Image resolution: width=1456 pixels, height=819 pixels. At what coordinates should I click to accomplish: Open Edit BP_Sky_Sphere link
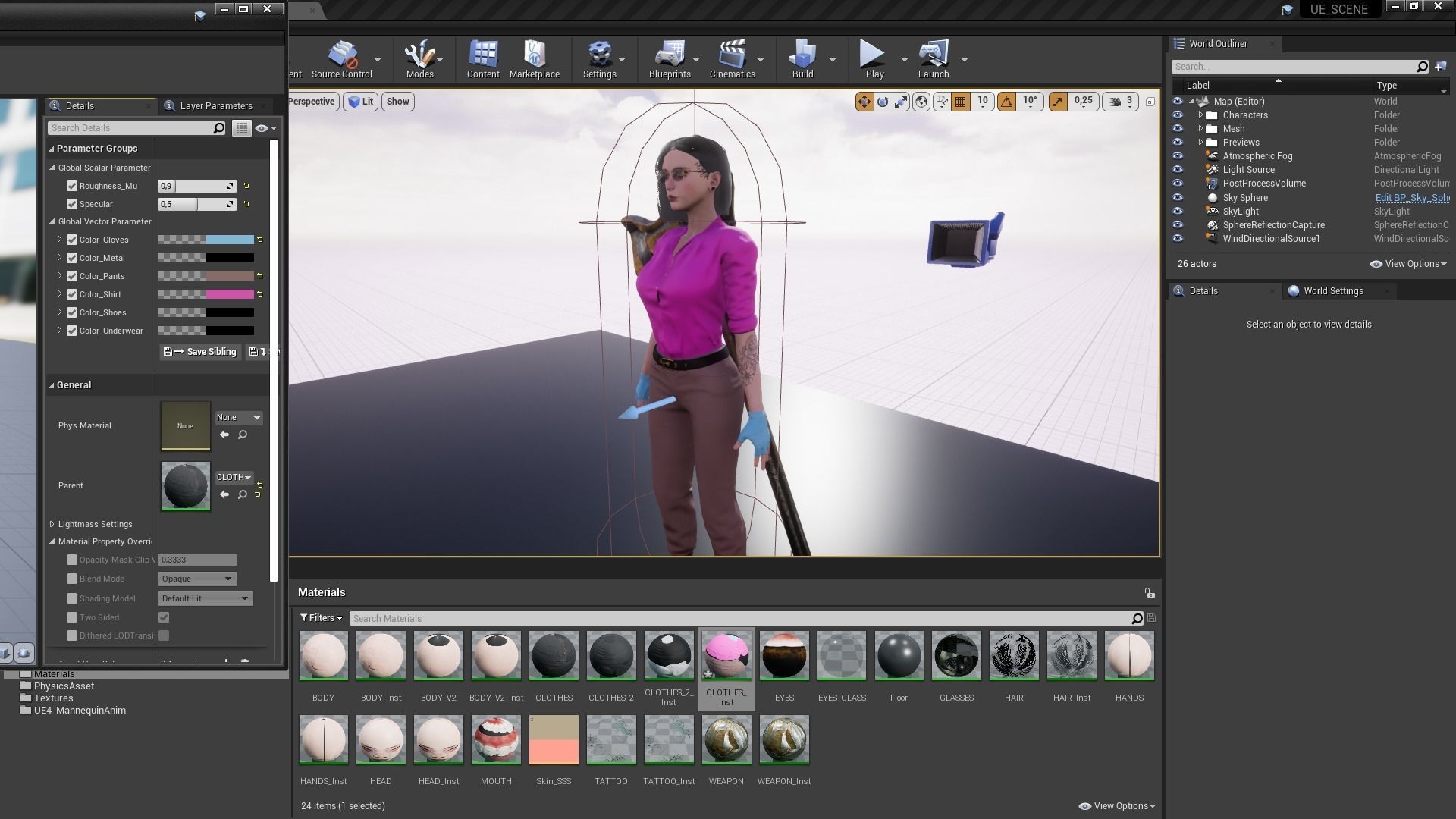(x=1412, y=198)
